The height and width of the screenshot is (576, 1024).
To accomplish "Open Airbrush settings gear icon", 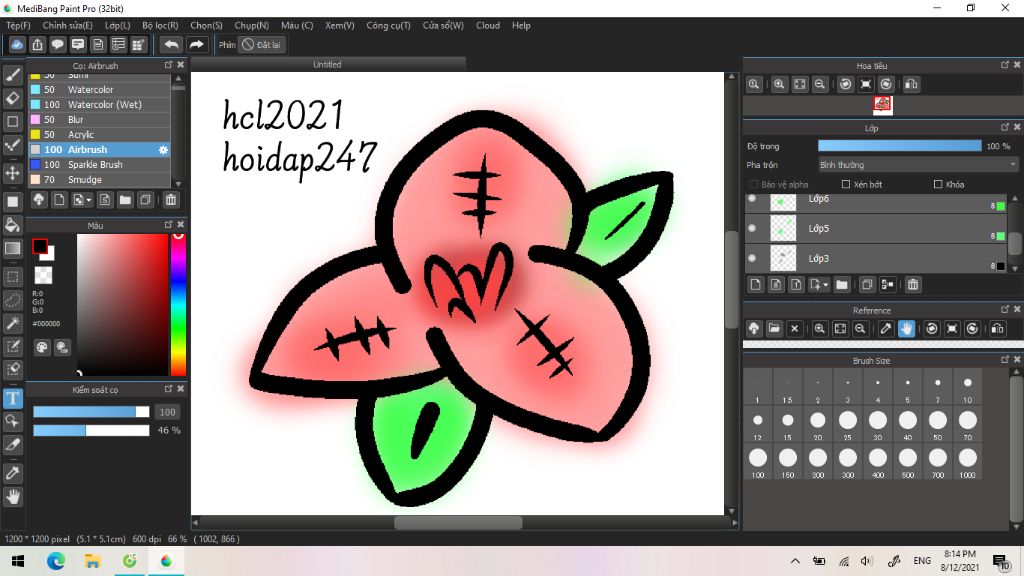I will point(163,150).
